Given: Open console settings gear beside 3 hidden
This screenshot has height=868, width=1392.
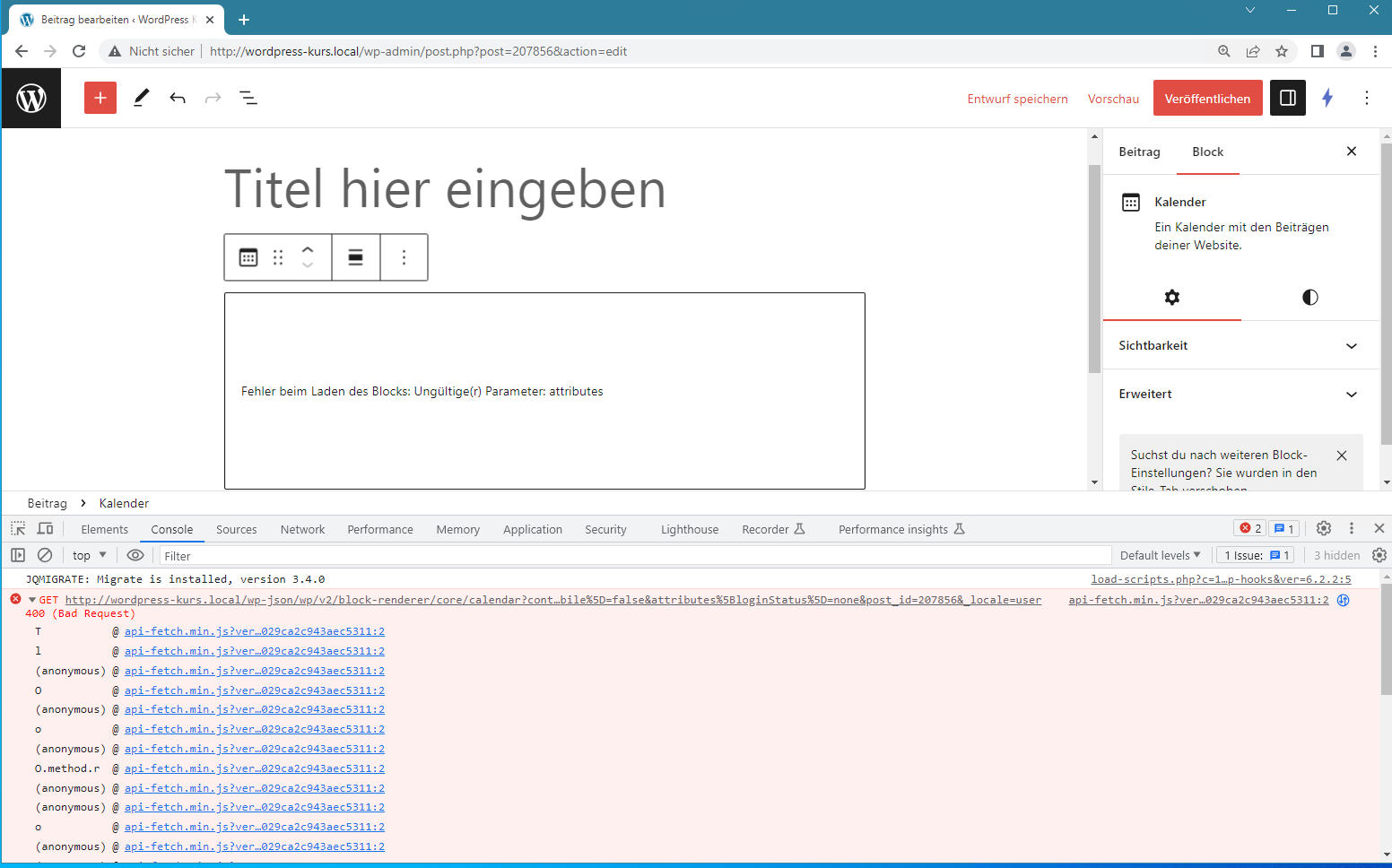Looking at the screenshot, I should tap(1379, 555).
